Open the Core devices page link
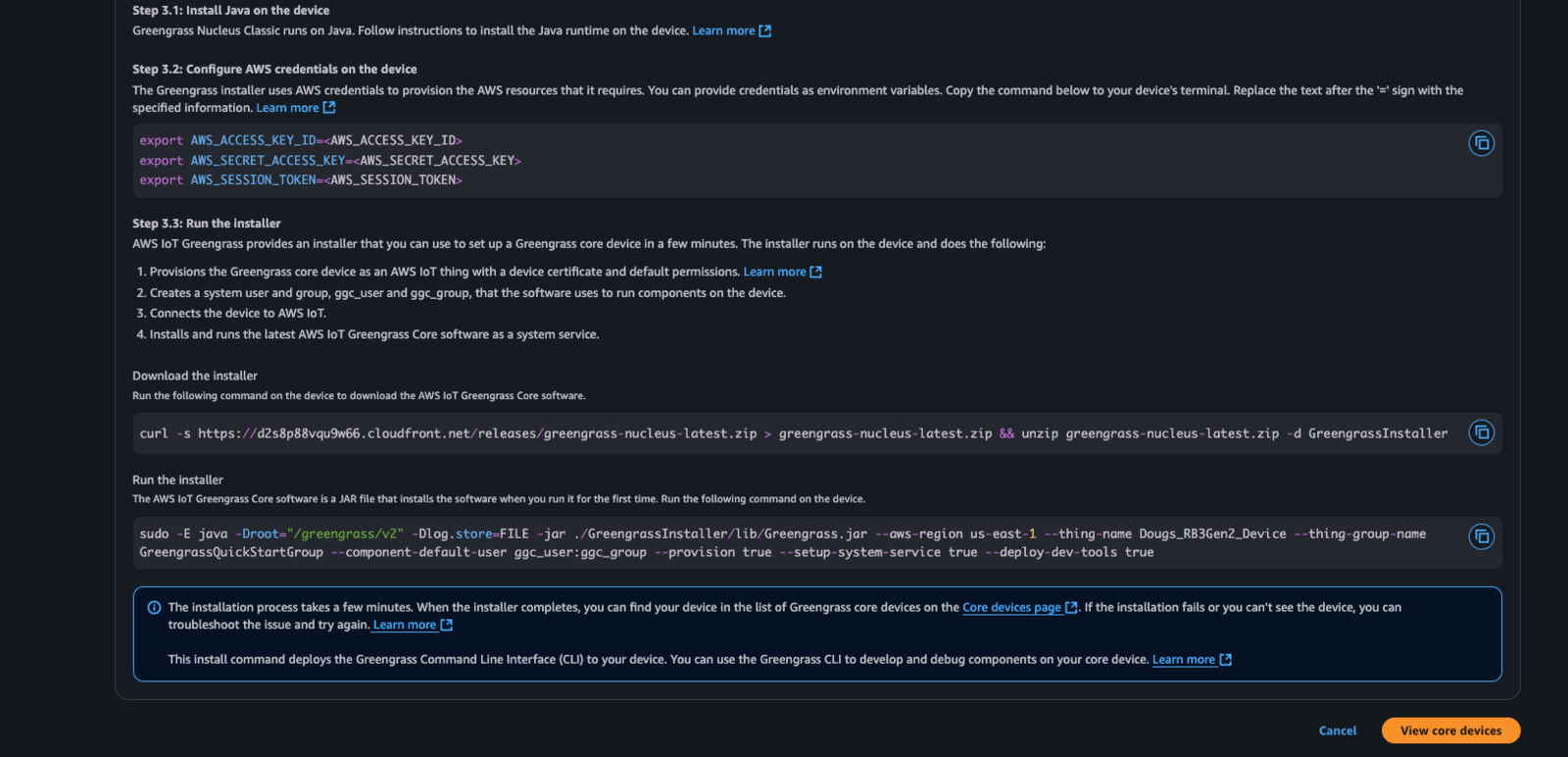Screen dimensions: 1568x757 (1011, 608)
